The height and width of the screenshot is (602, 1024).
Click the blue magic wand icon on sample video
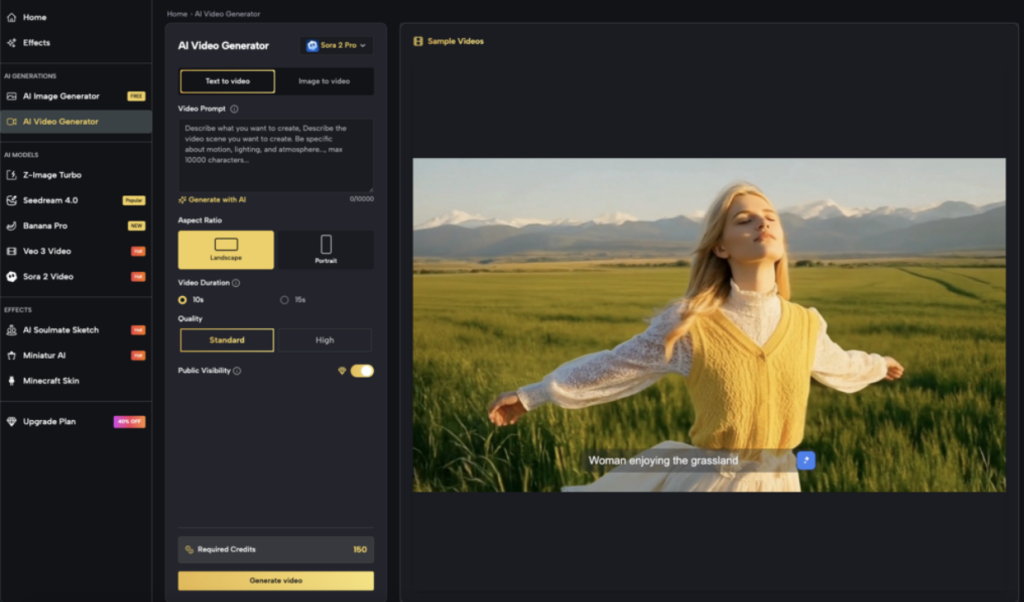(x=806, y=460)
